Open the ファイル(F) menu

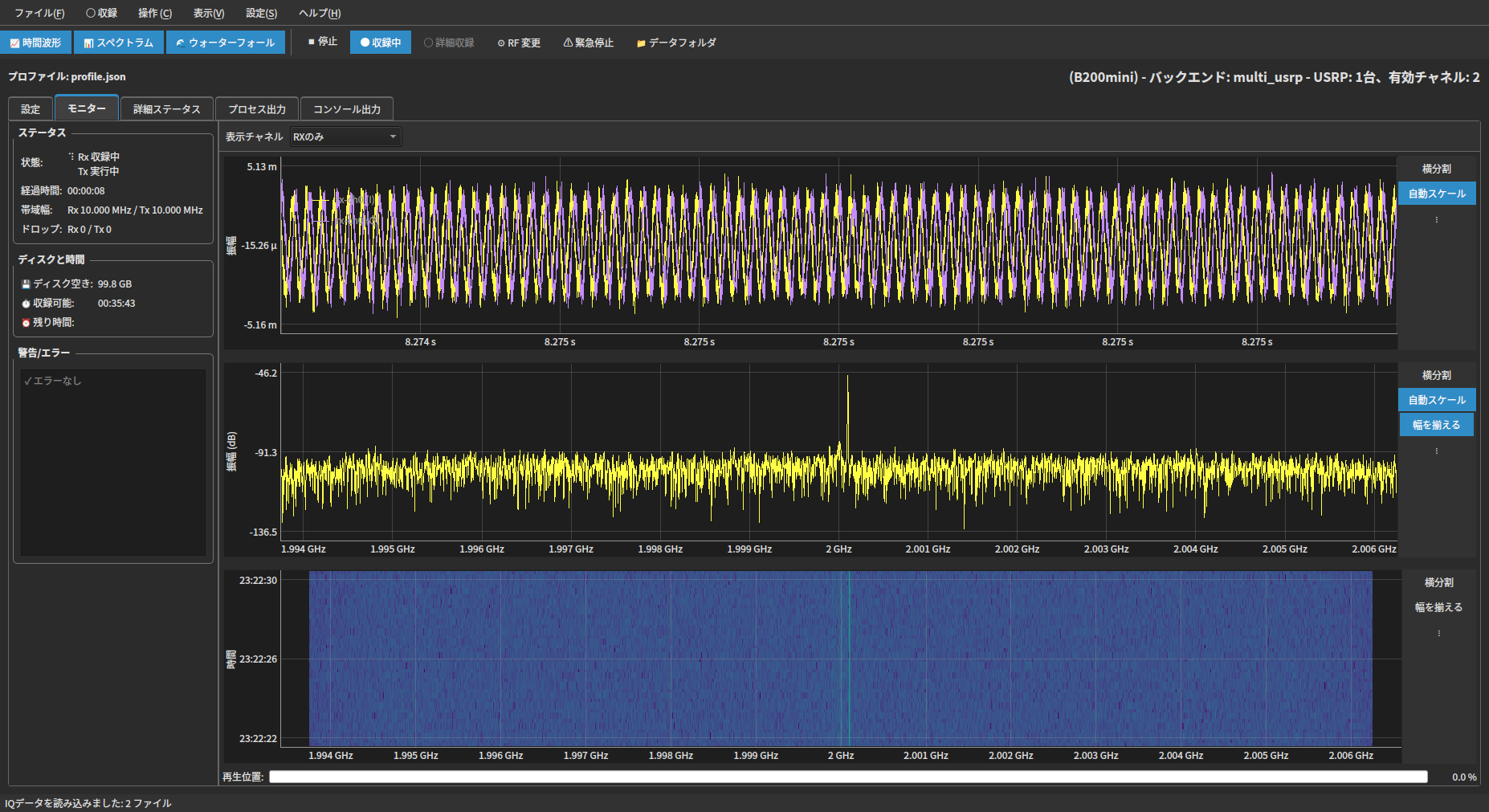(x=39, y=13)
